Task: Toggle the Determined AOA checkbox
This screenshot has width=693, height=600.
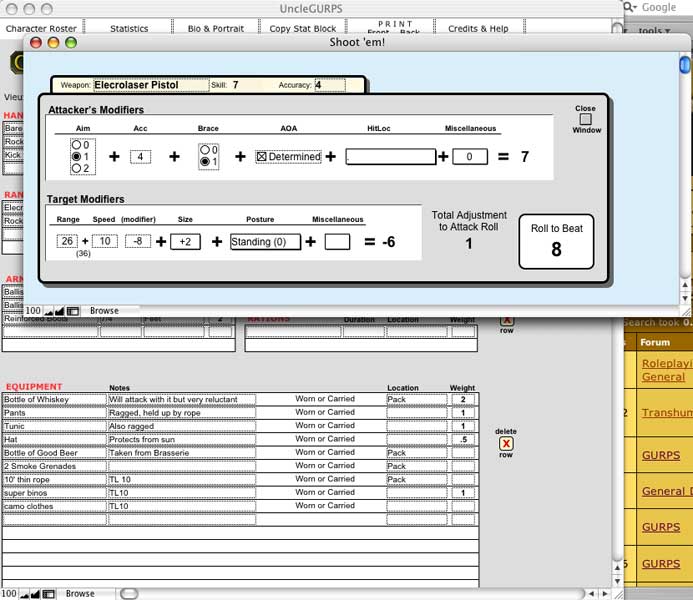Action: (x=261, y=157)
